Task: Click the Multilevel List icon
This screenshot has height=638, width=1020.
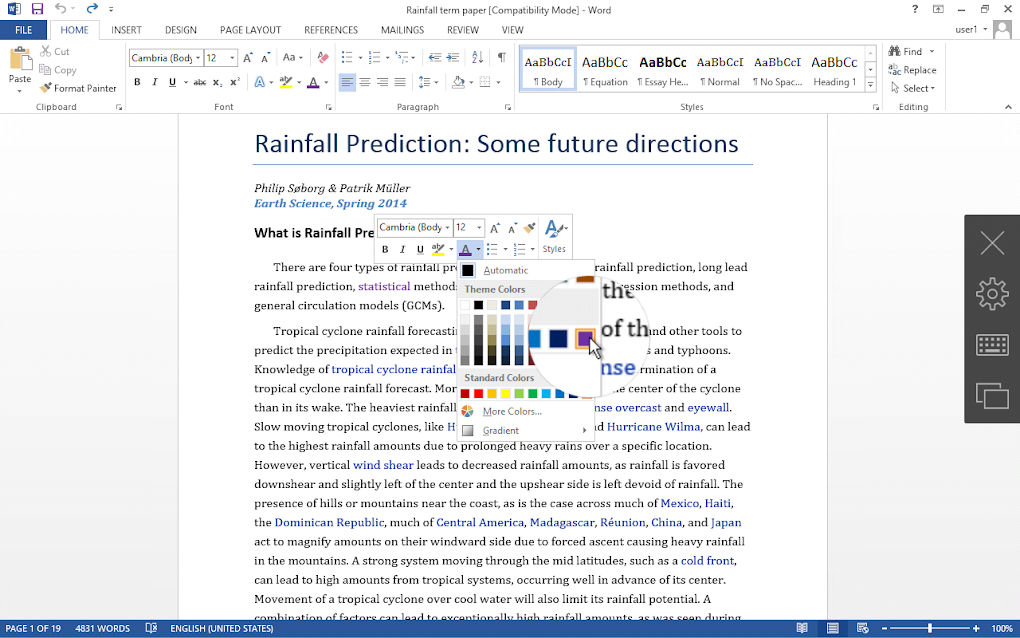Action: 402,58
